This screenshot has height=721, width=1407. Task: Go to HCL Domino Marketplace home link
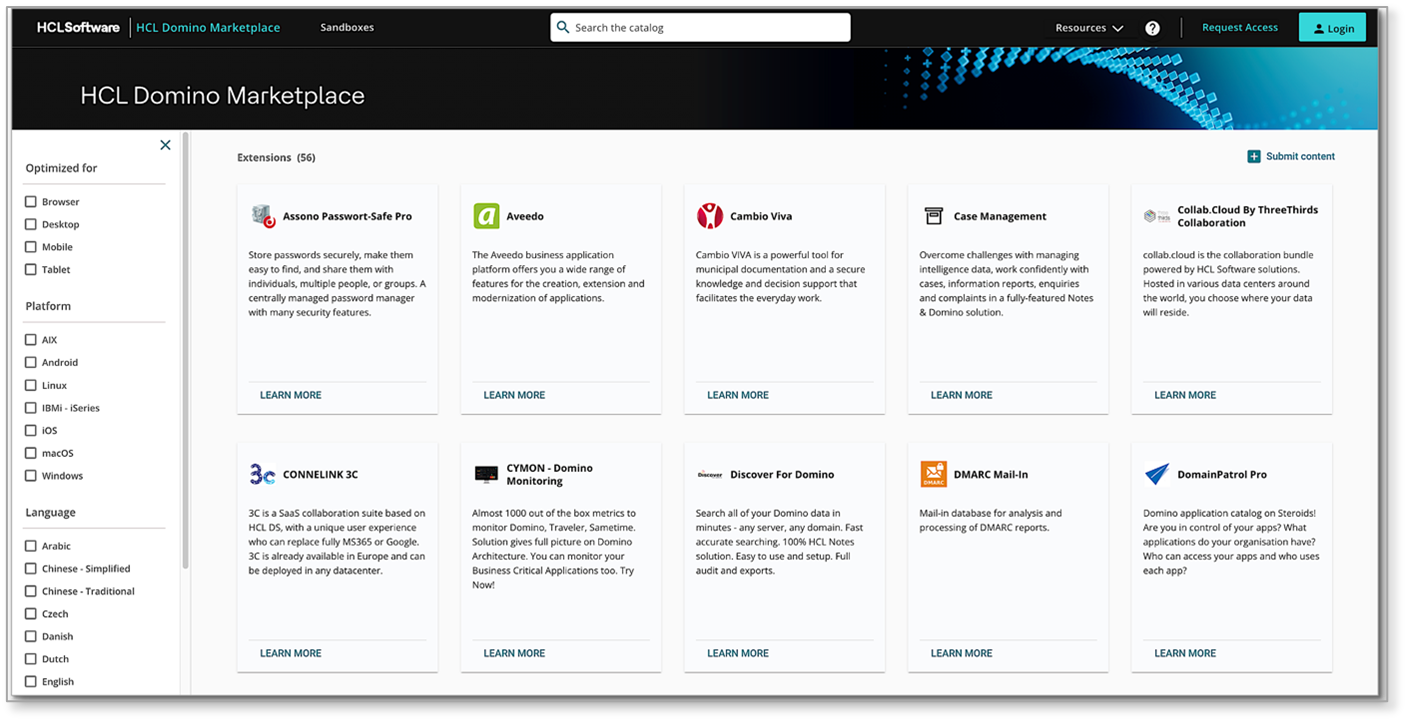click(208, 28)
